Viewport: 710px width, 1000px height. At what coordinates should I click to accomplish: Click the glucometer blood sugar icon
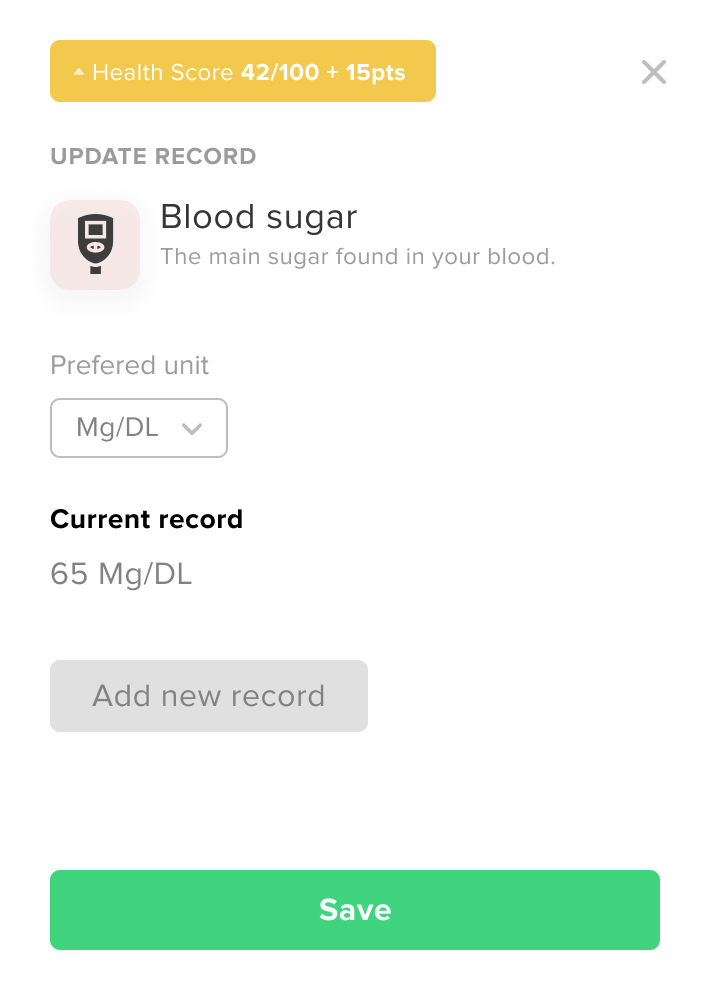tap(96, 244)
